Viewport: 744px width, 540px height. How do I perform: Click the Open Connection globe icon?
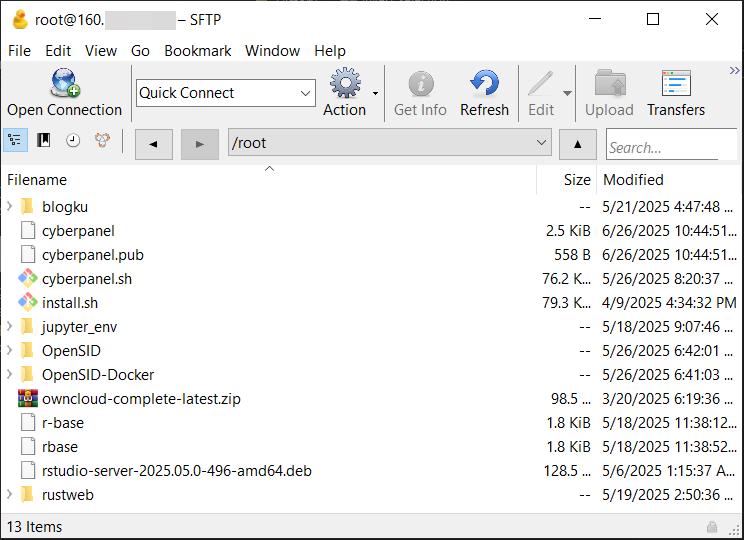65,83
